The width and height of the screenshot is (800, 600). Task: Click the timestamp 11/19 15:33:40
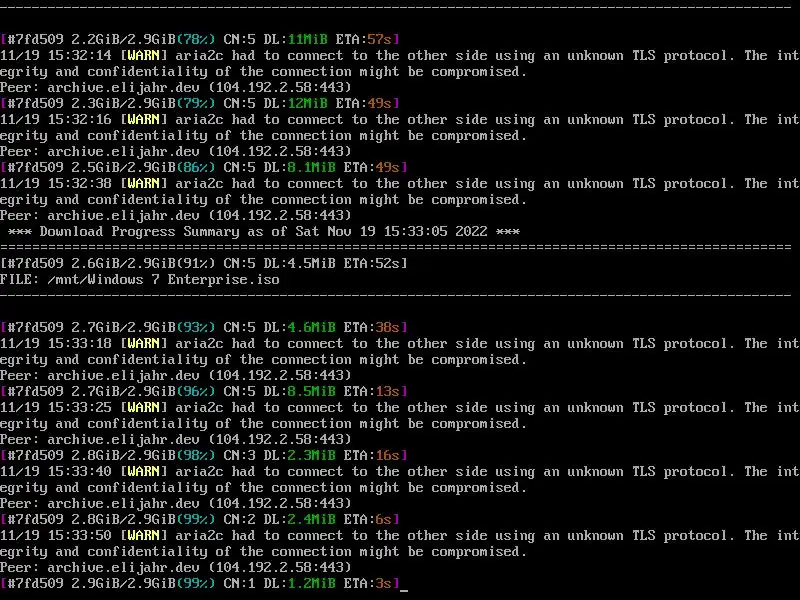(x=56, y=471)
